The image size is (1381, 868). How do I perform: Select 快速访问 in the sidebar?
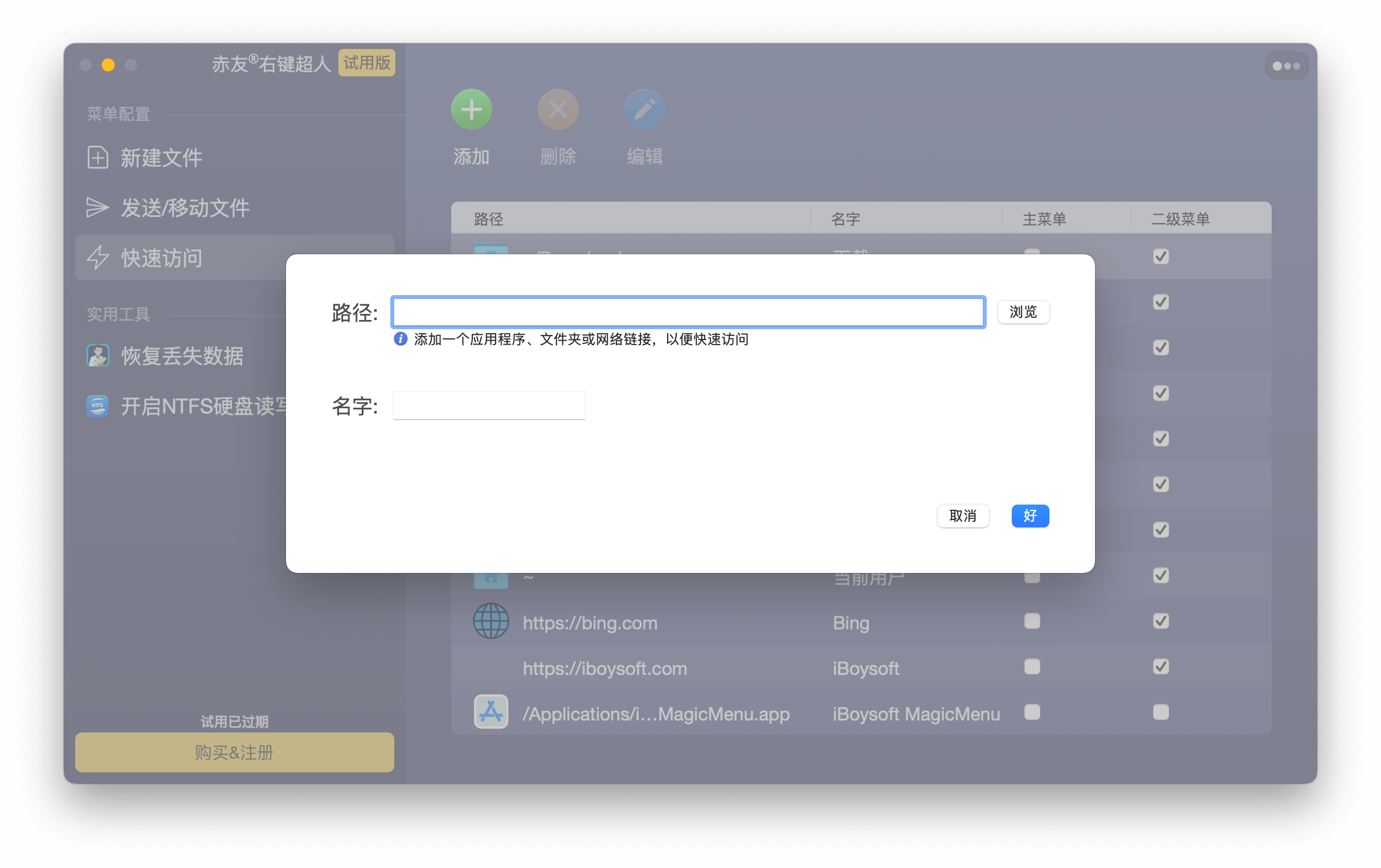point(181,258)
